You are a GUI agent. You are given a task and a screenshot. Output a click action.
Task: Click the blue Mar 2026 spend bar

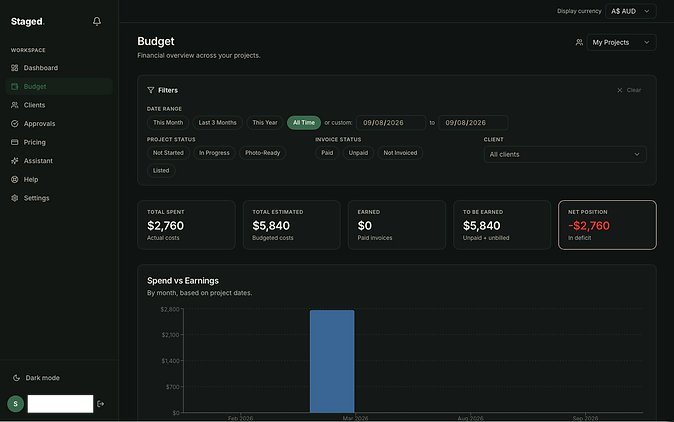332,361
